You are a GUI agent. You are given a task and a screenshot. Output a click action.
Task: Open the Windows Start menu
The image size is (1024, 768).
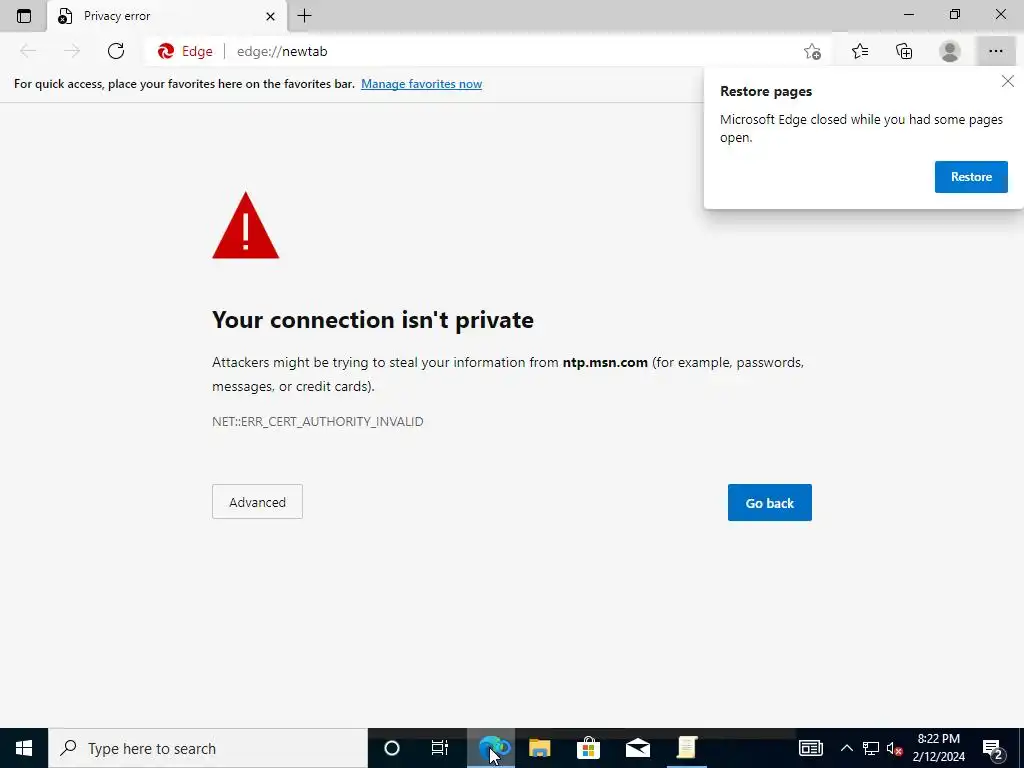[x=24, y=748]
